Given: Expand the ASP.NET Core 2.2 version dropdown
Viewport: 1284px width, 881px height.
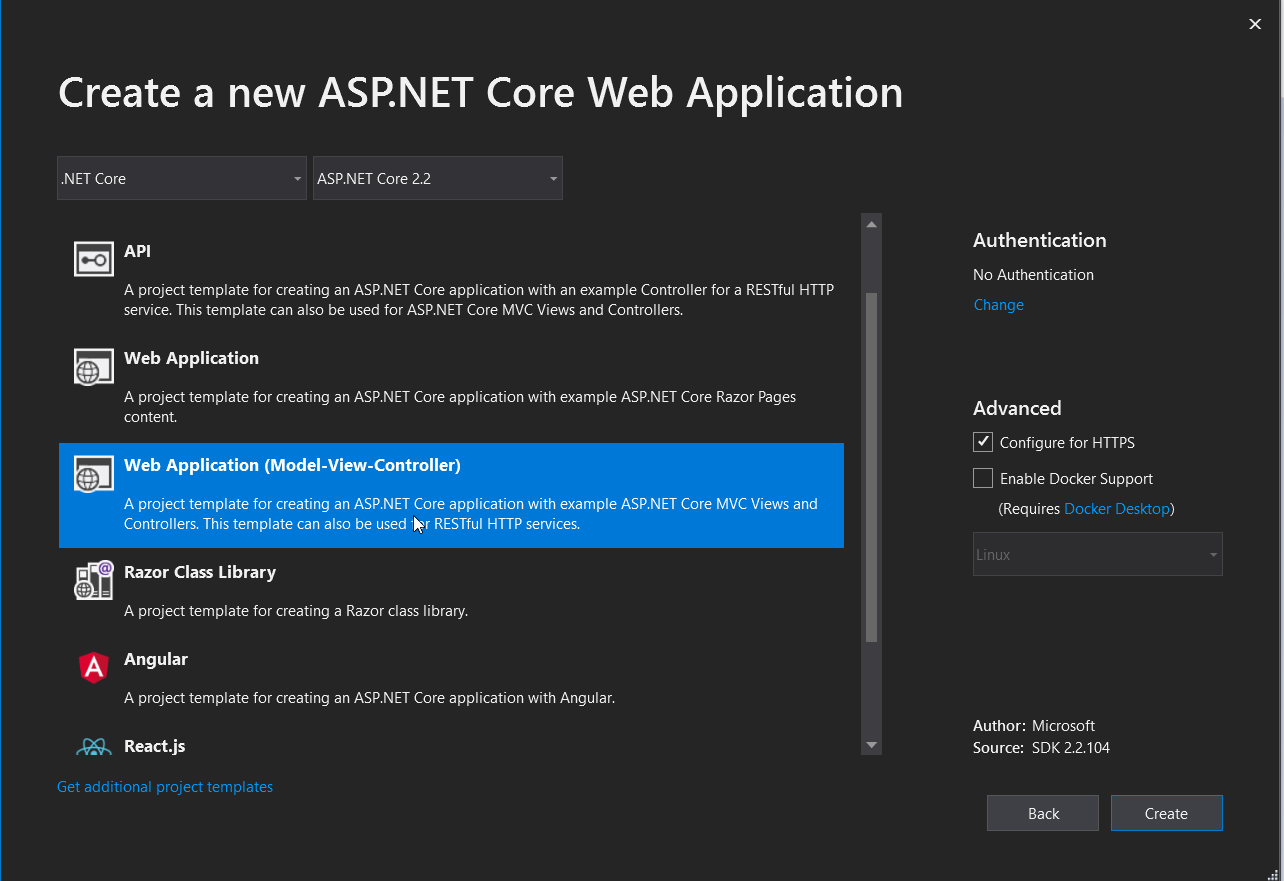Looking at the screenshot, I should point(438,178).
